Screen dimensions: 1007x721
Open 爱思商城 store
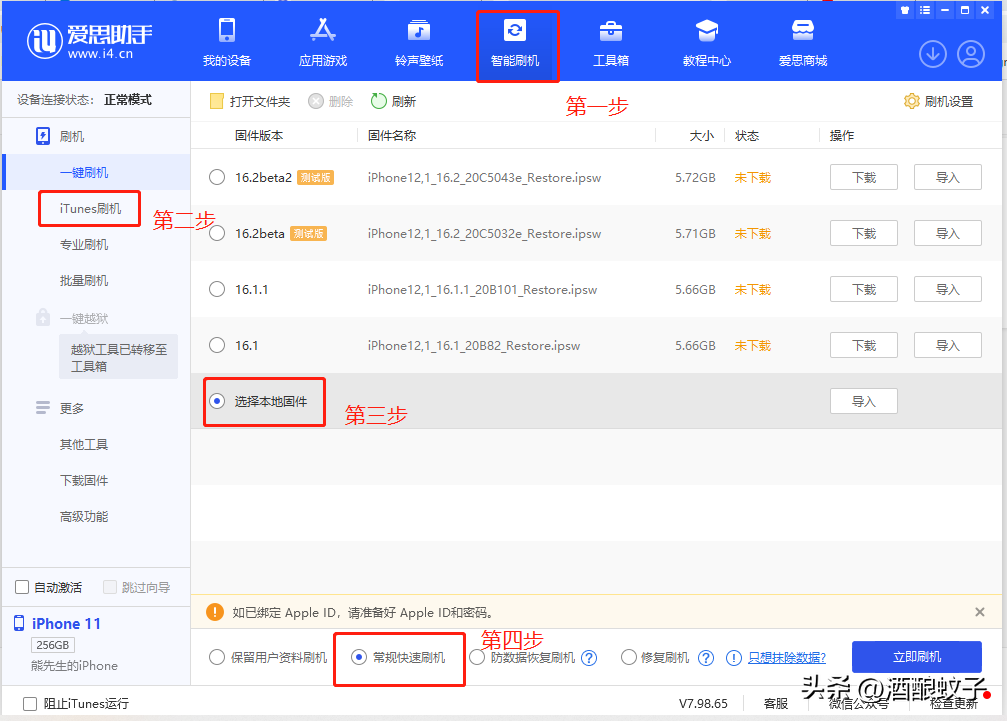803,43
